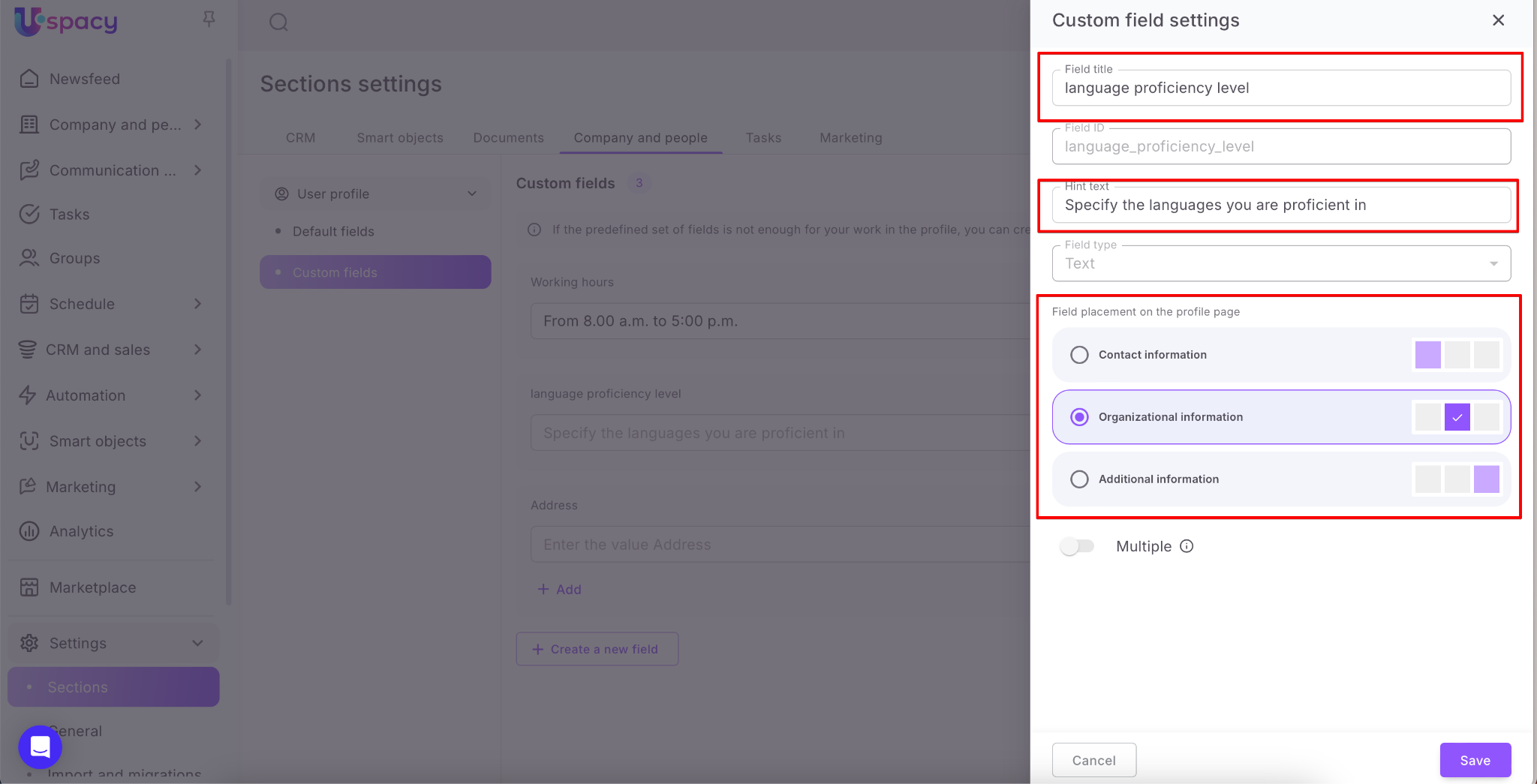Image resolution: width=1537 pixels, height=784 pixels.
Task: Switch to the Smart objects tab
Action: (399, 138)
